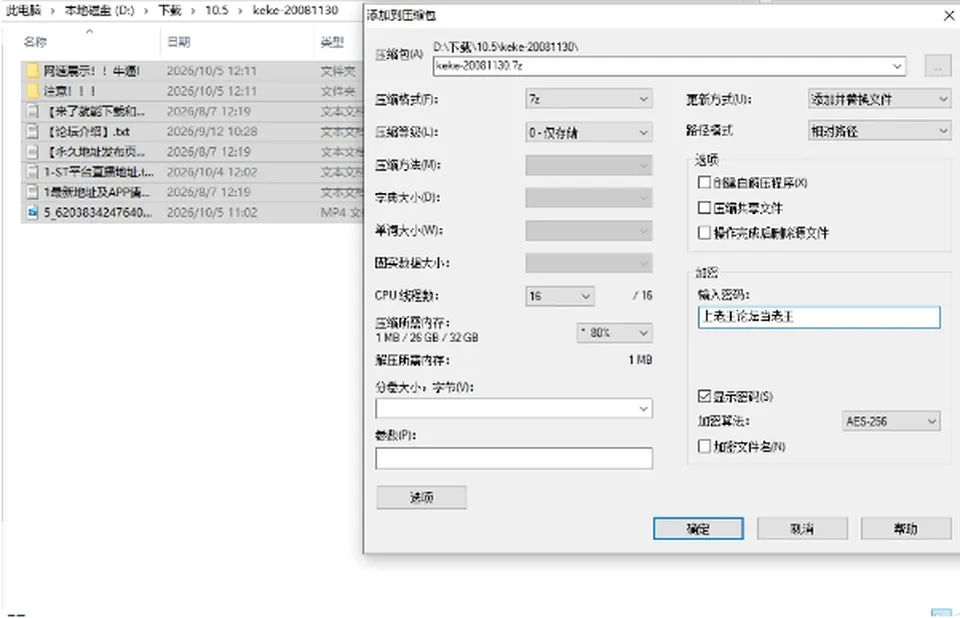Click the file icon for 1-ST平台直播地址
Image resolution: width=960 pixels, height=618 pixels.
(x=32, y=172)
